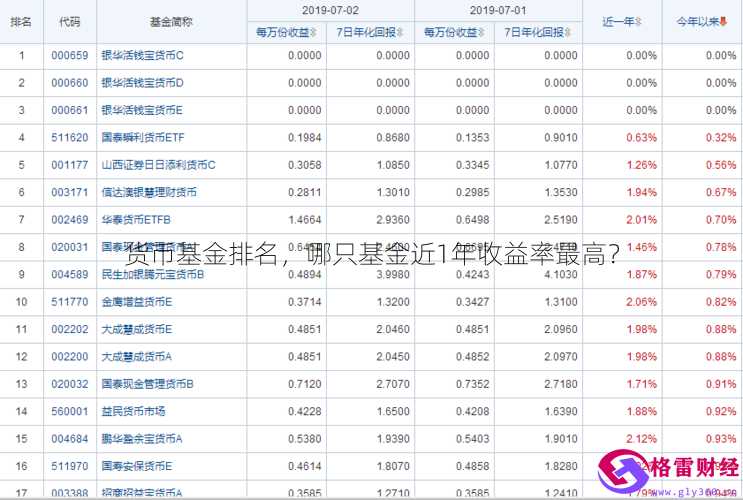Open the 华泰货币ETFB fund page
The image size is (743, 500).
136,220
